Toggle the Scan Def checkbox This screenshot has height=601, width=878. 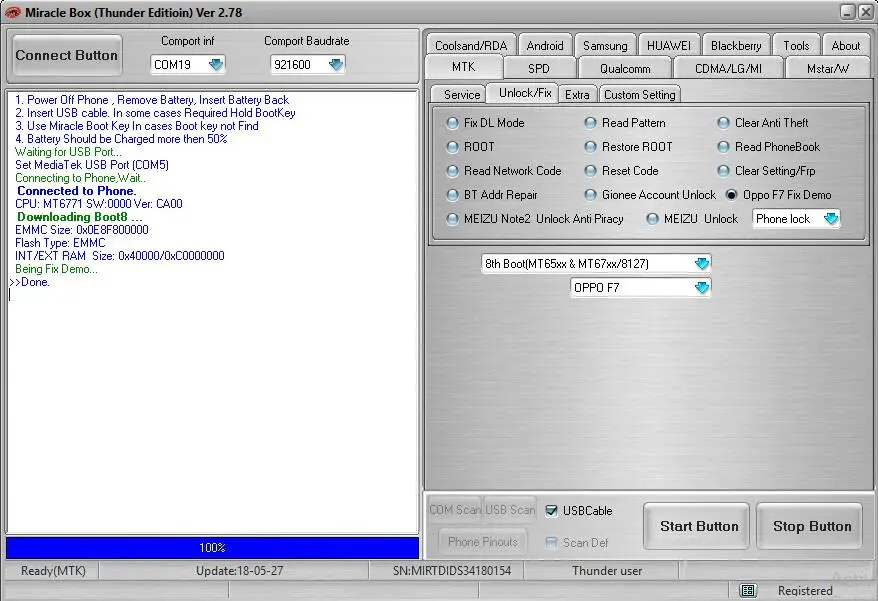pos(551,542)
